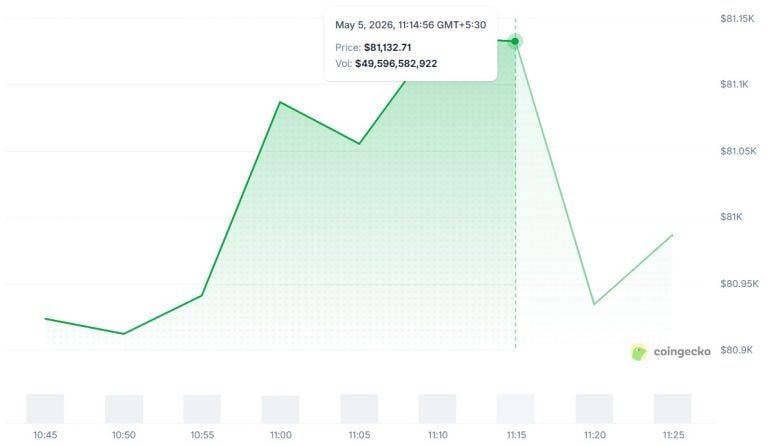Click the tooltip date May 5, 2026
768x446 pixels.
click(364, 25)
